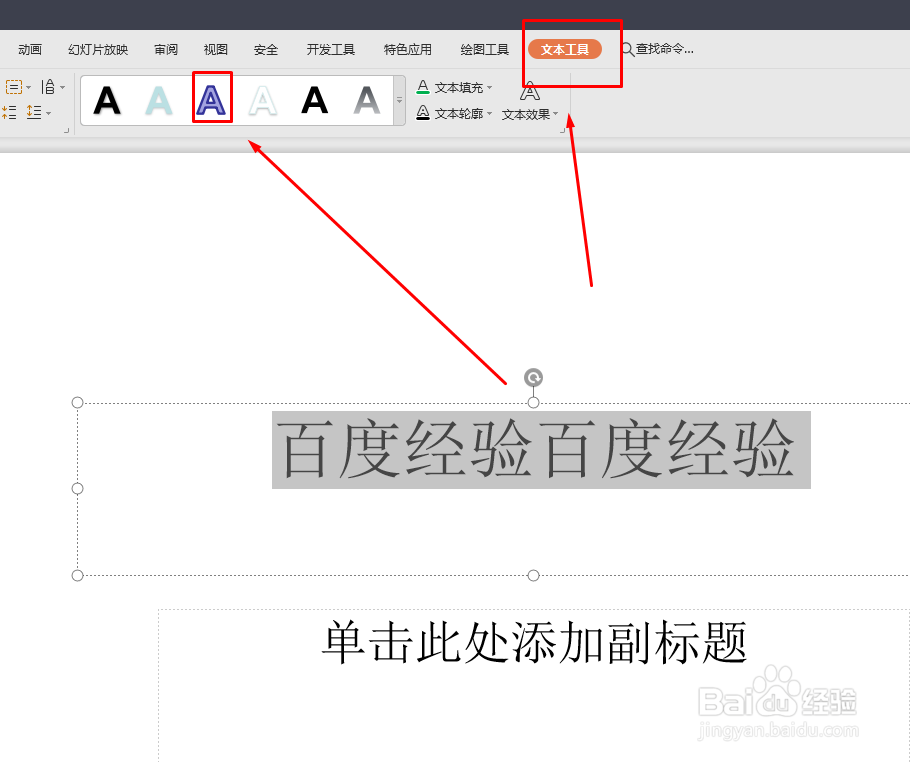Click the left-middle handle of title box
Screen dimensions: 910x762
(77, 489)
